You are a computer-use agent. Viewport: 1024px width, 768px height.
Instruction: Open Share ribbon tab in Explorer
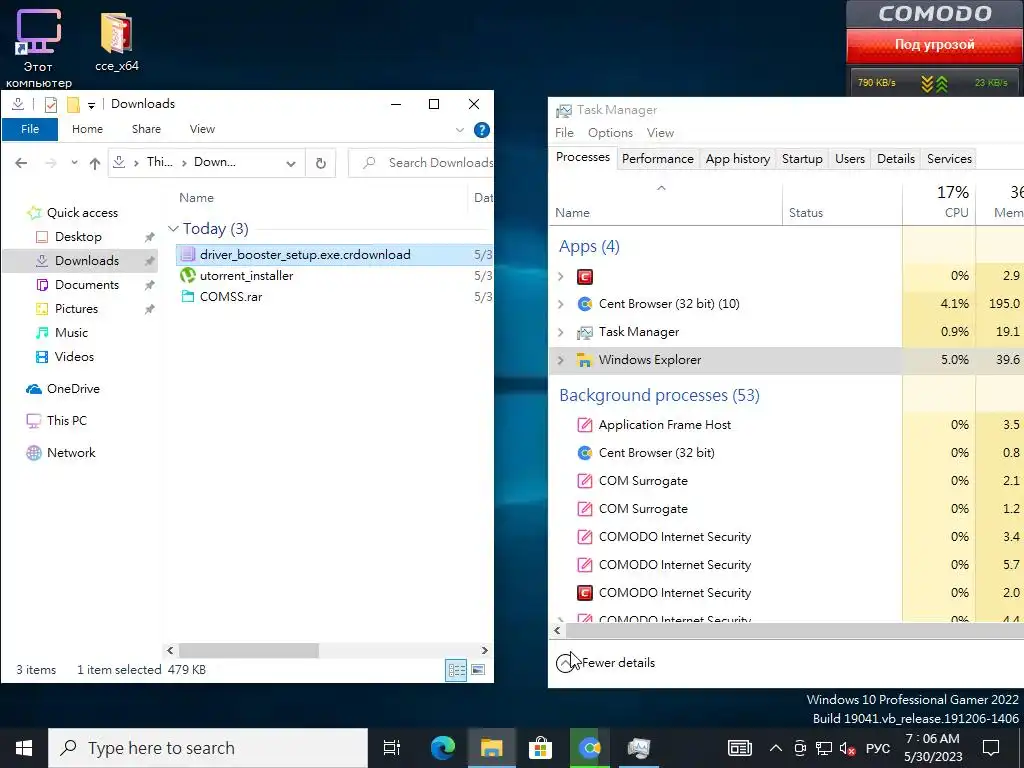(x=146, y=129)
